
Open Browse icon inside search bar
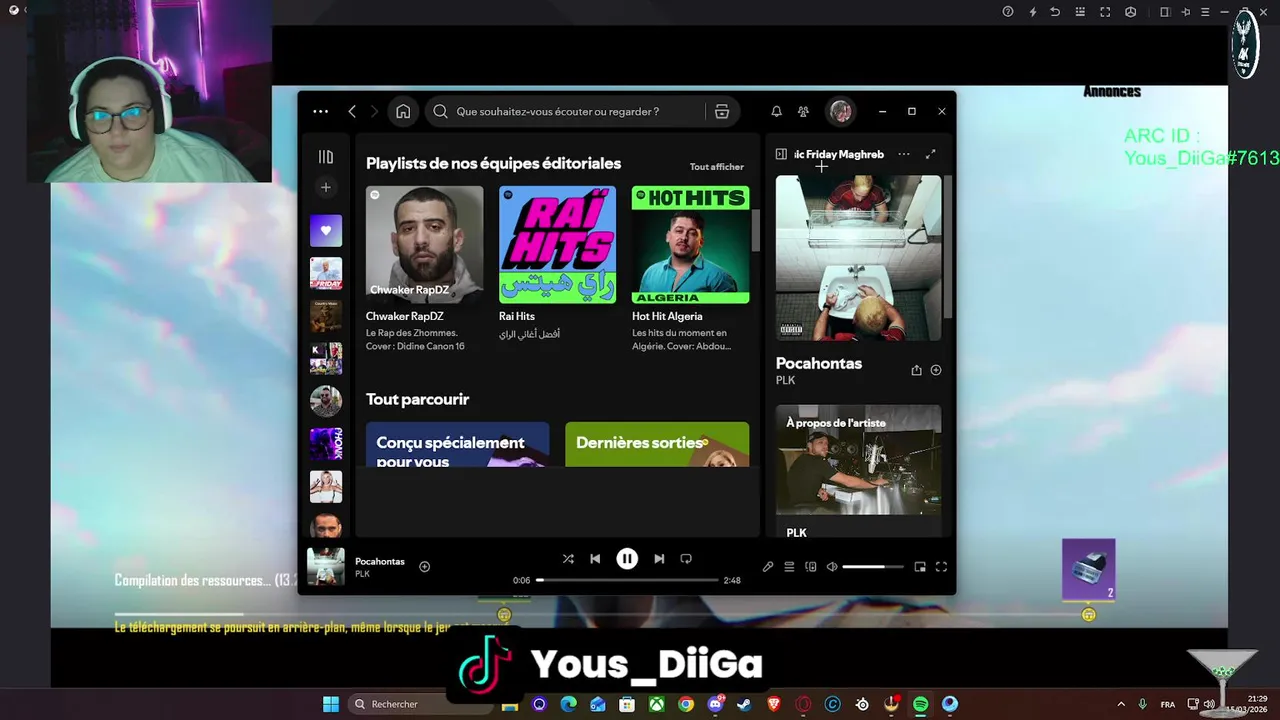[x=721, y=112]
